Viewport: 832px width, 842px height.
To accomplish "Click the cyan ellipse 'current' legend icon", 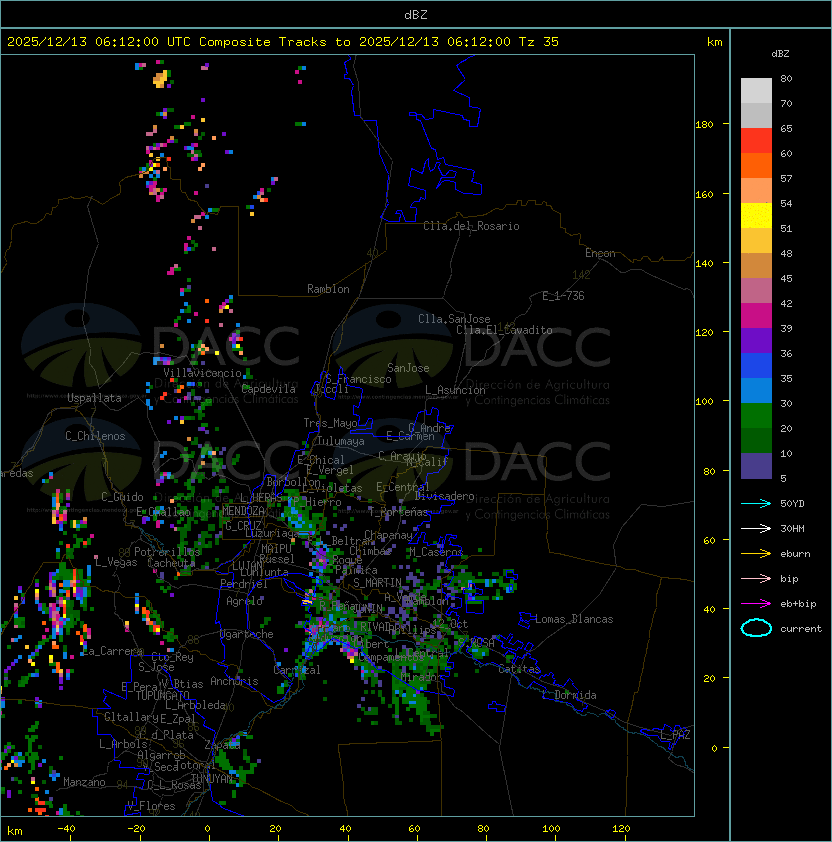I will (x=756, y=628).
